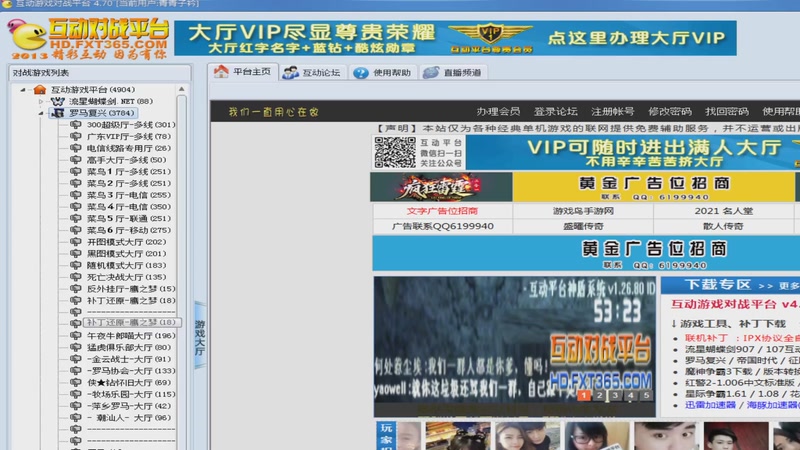The height and width of the screenshot is (450, 800).
Task: Click the hall icon beside 300超级厅-多线
Action: [76, 124]
